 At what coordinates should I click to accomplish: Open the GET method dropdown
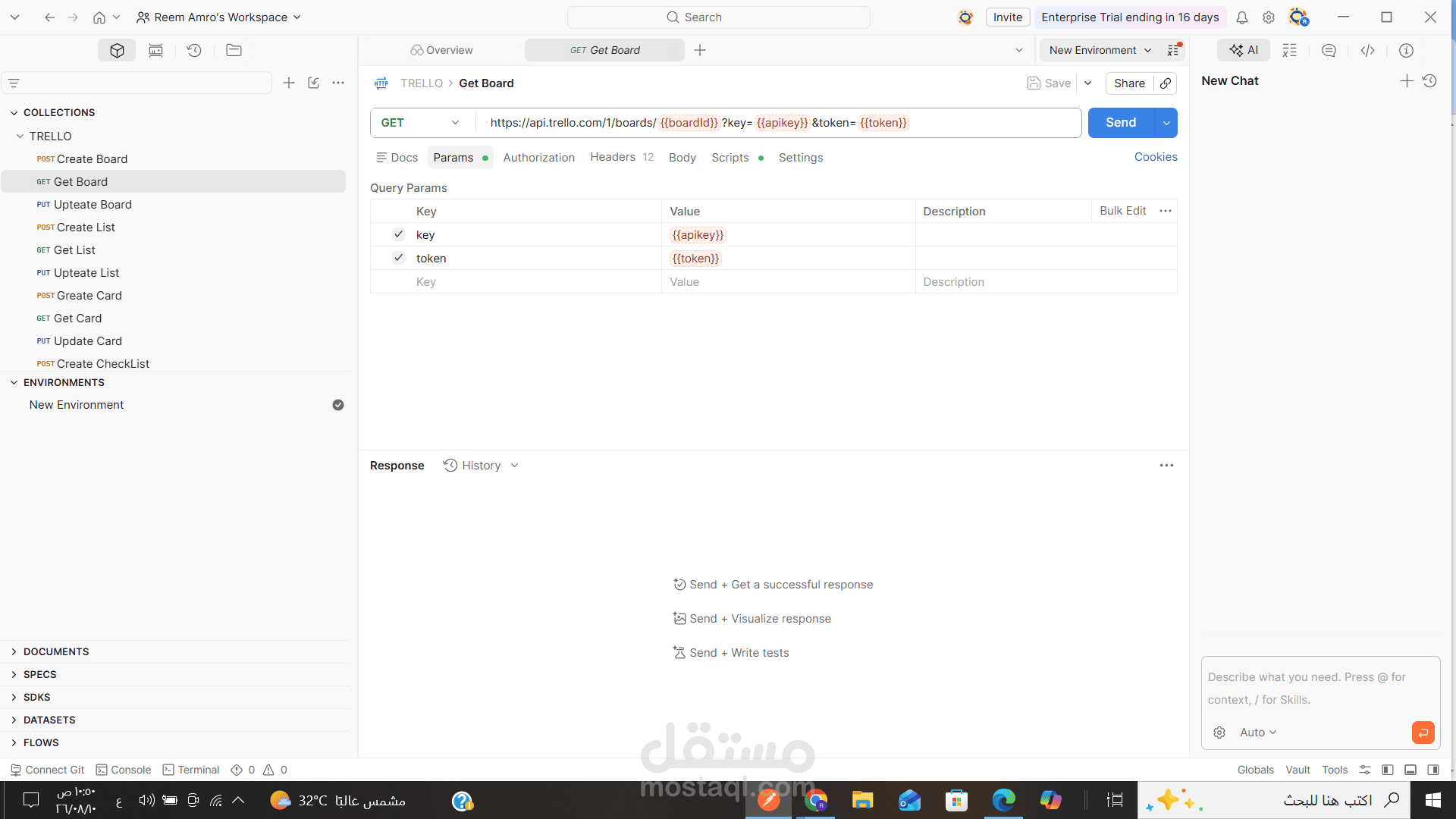point(422,123)
